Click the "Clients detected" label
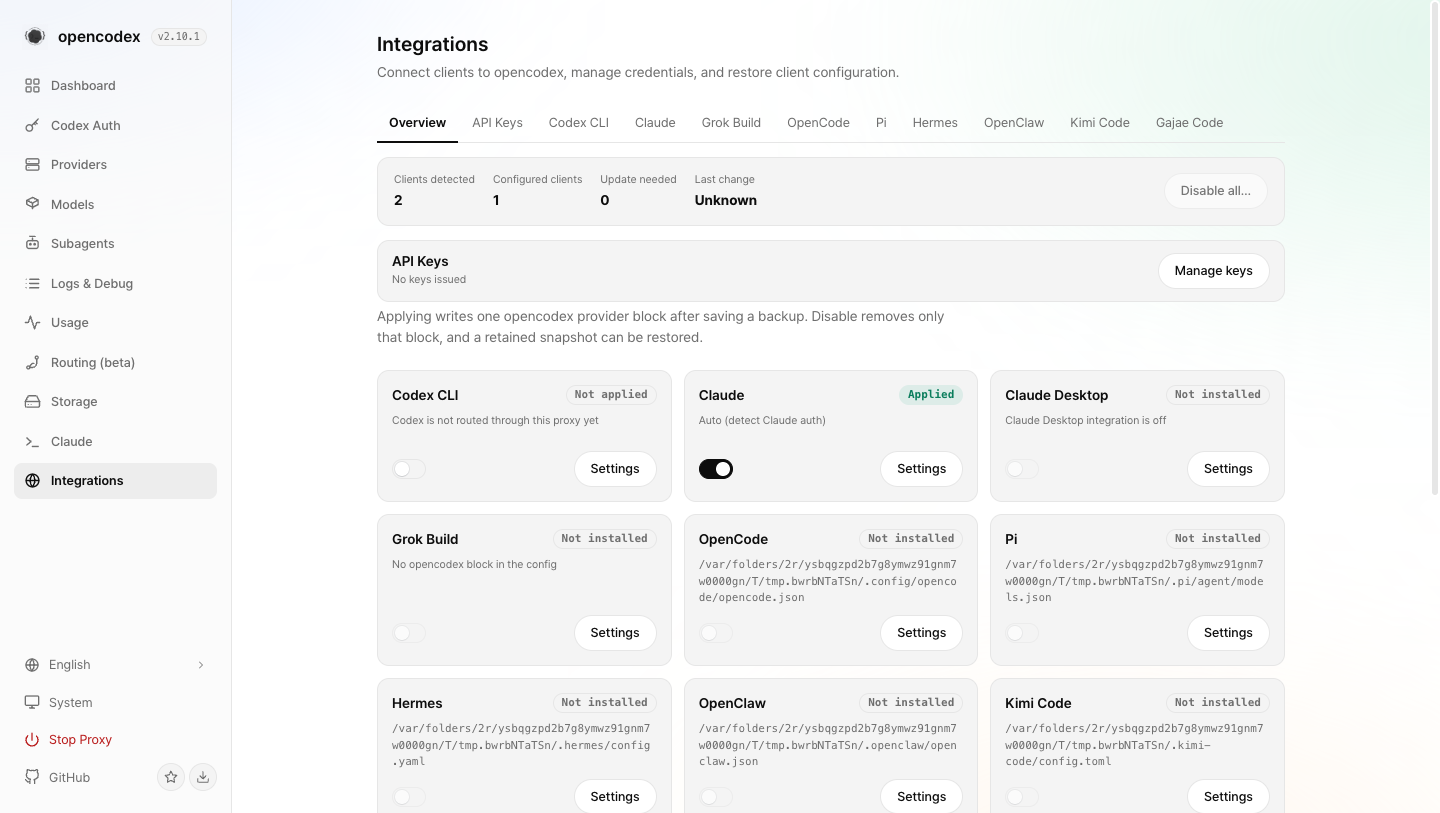1440x813 pixels. (434, 180)
